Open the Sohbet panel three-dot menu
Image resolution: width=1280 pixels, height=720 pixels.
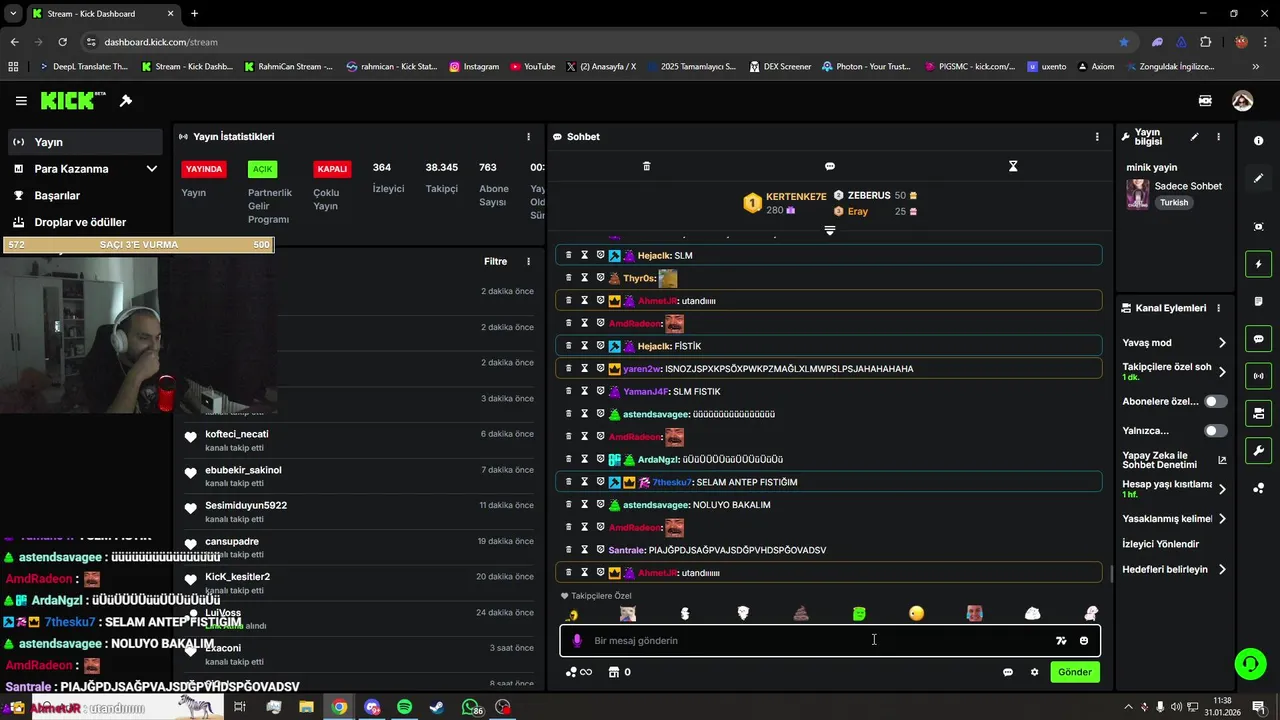coord(1097,137)
